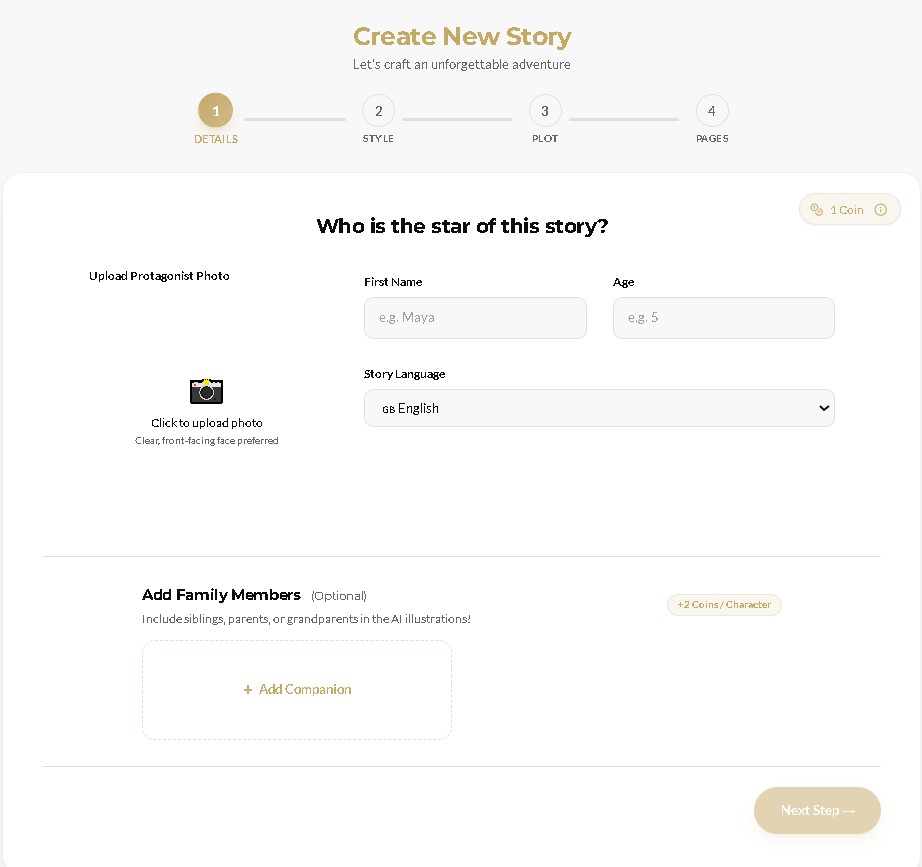Click the camera icon to upload photo

[206, 390]
